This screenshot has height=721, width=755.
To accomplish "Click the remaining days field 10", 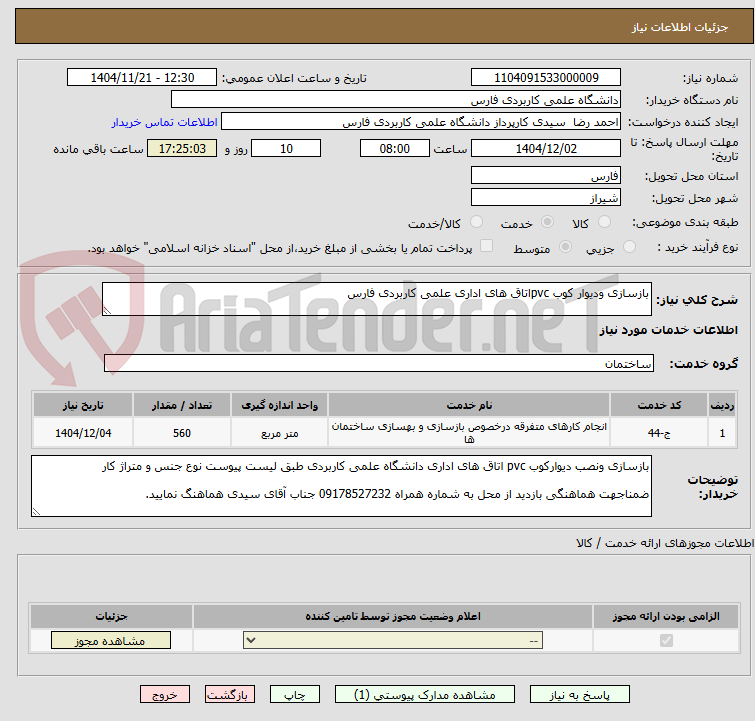I will pyautogui.click(x=286, y=148).
